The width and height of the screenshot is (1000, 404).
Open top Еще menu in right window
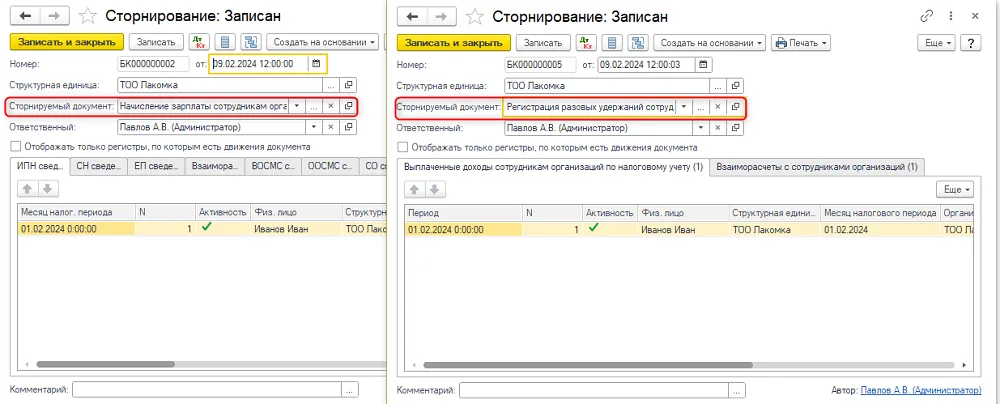pyautogui.click(x=938, y=43)
